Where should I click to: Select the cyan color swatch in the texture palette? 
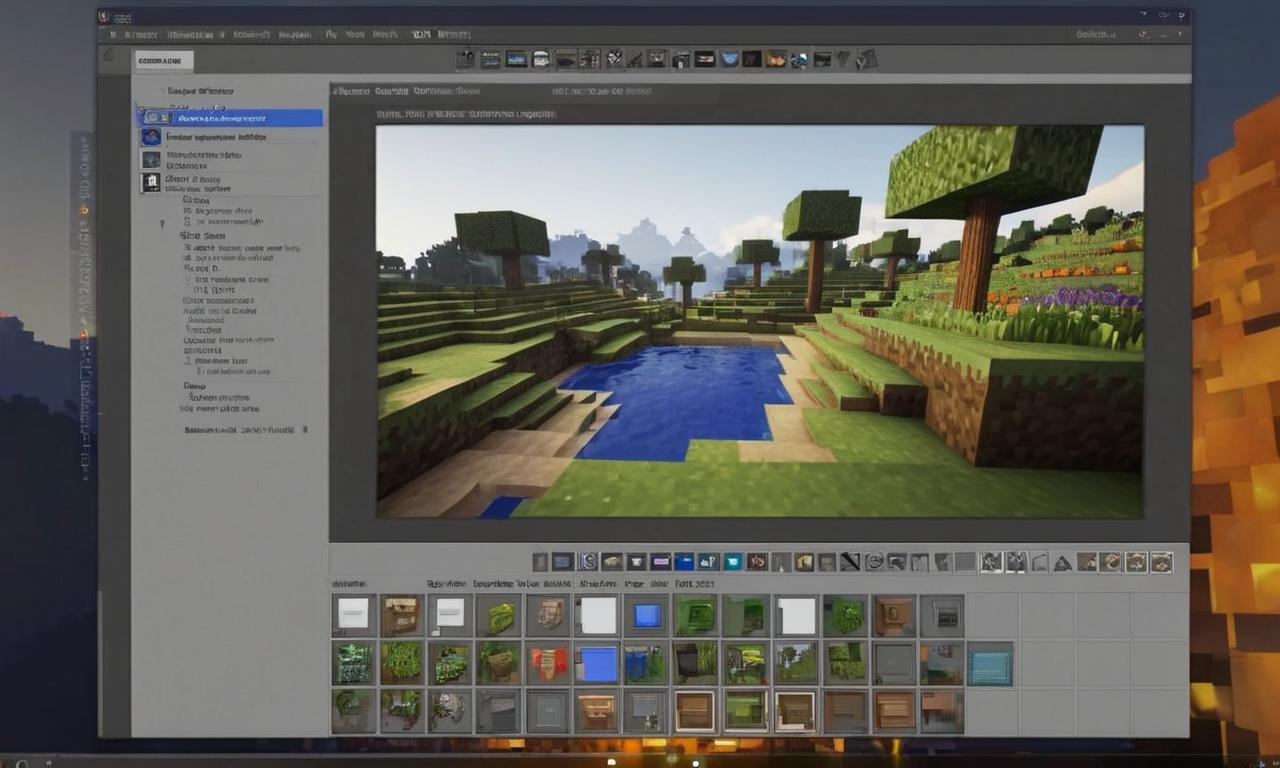click(x=992, y=663)
